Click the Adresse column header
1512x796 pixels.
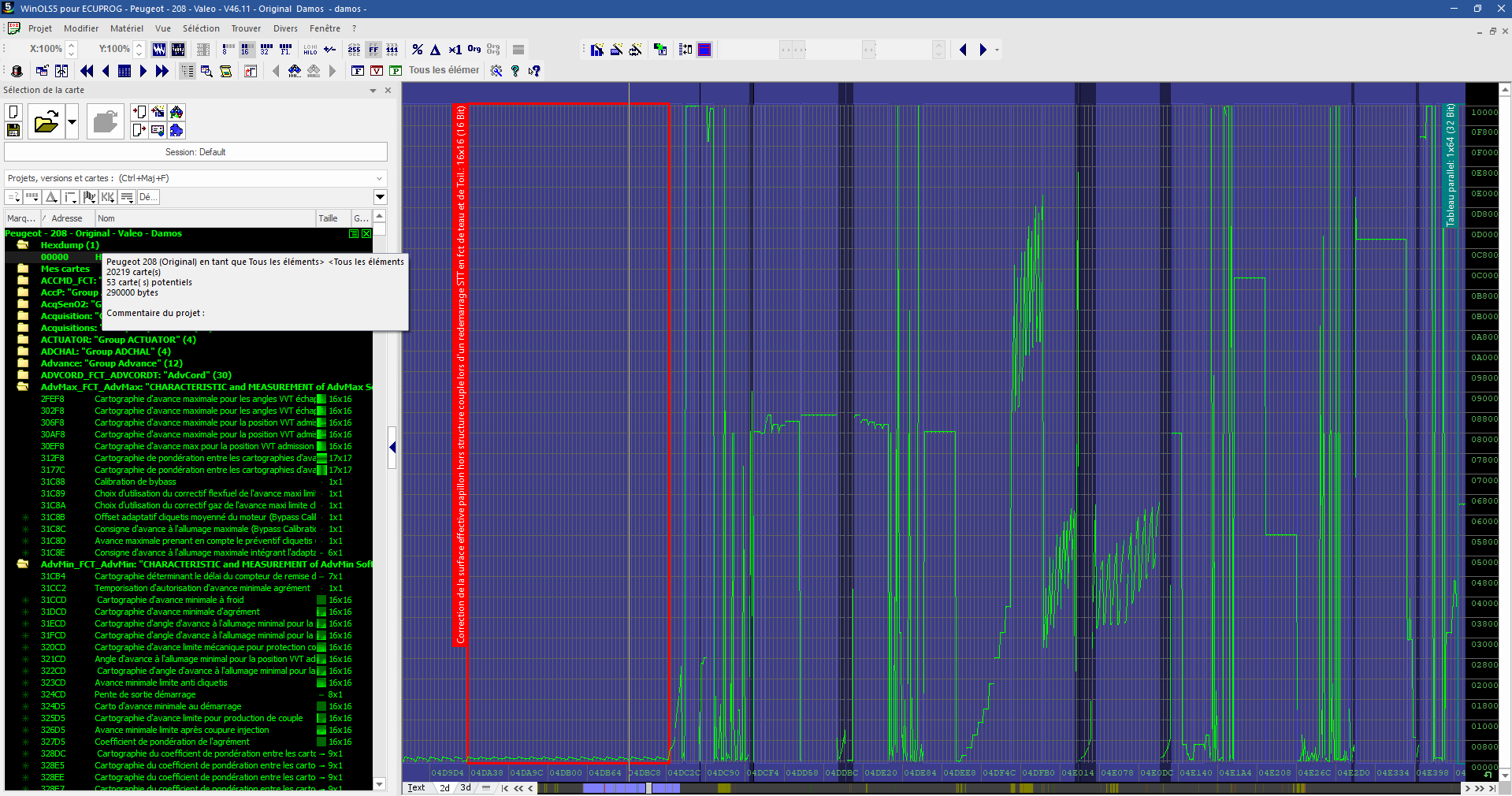[67, 218]
